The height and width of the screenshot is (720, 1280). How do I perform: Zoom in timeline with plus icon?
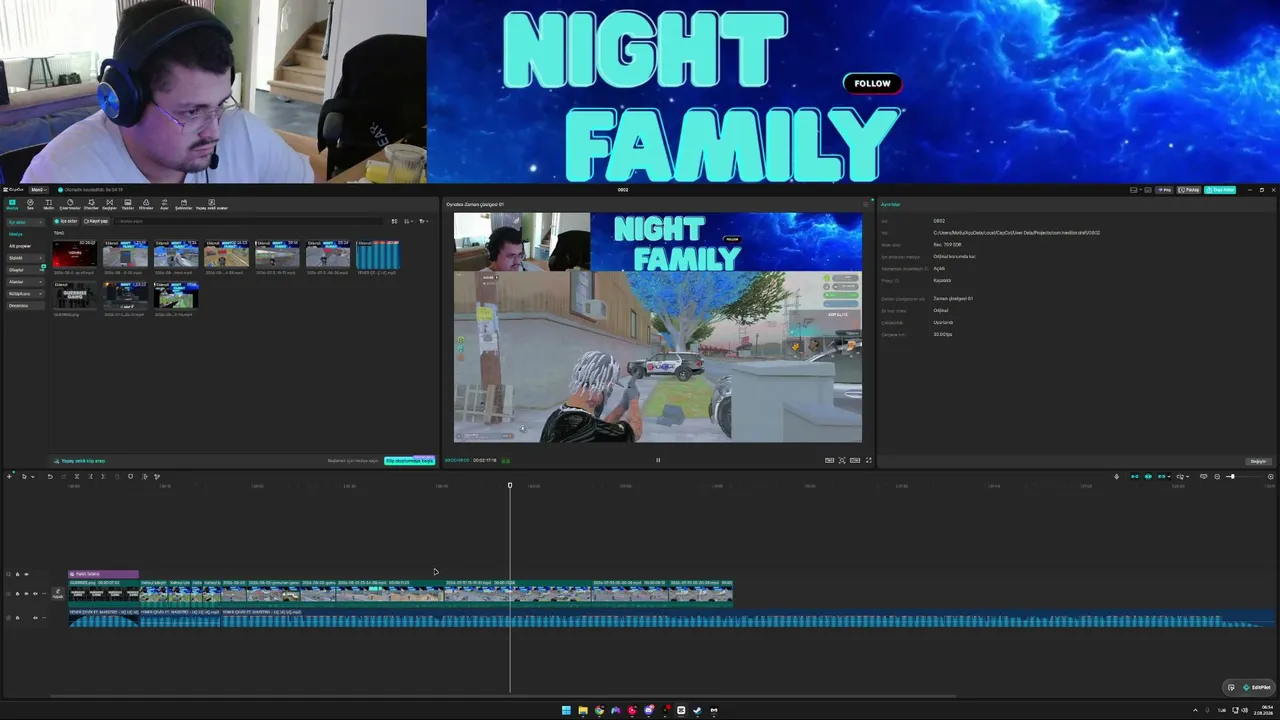click(1270, 476)
